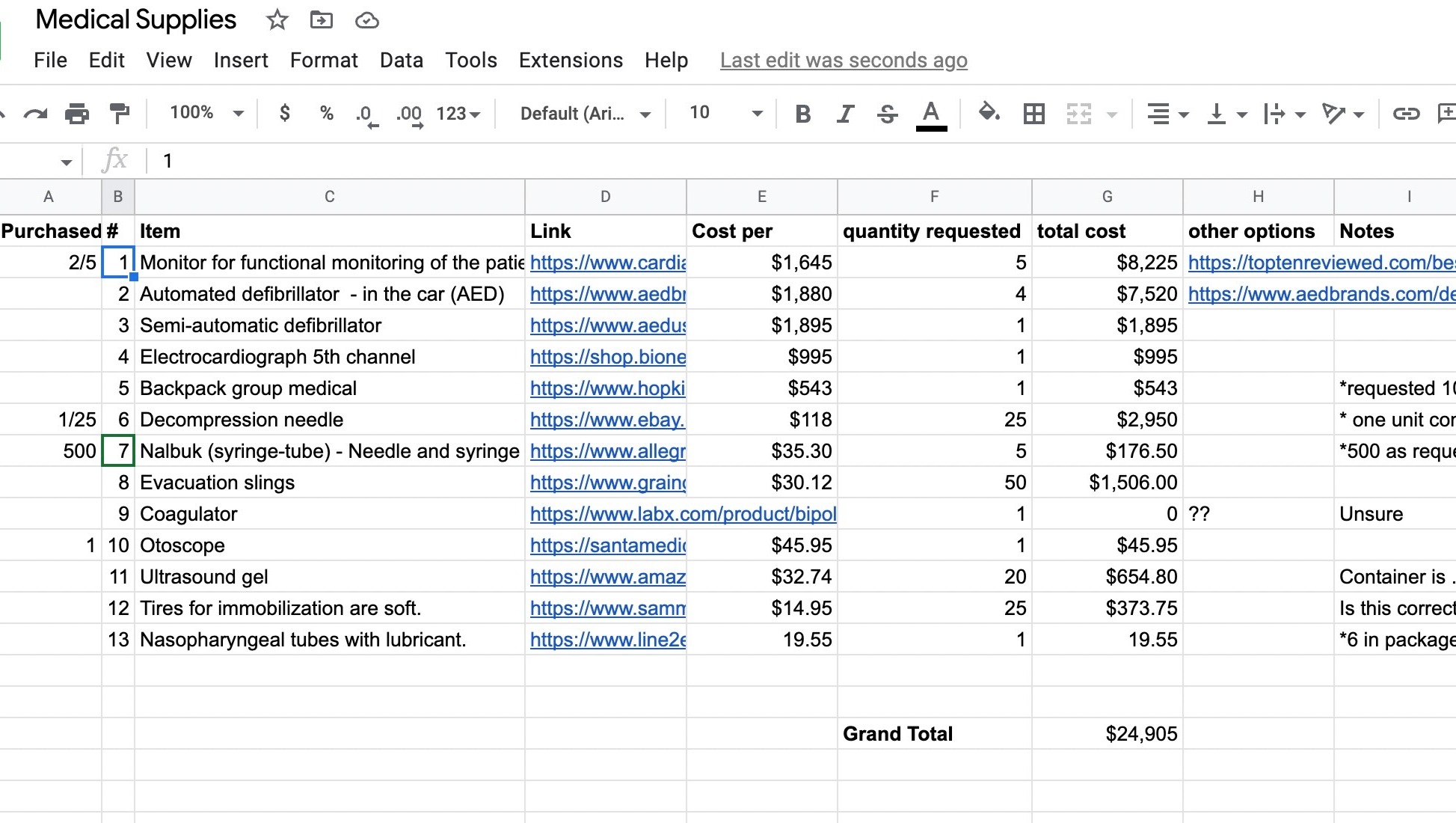The height and width of the screenshot is (823, 1456).
Task: Open the Tools menu
Action: [471, 60]
